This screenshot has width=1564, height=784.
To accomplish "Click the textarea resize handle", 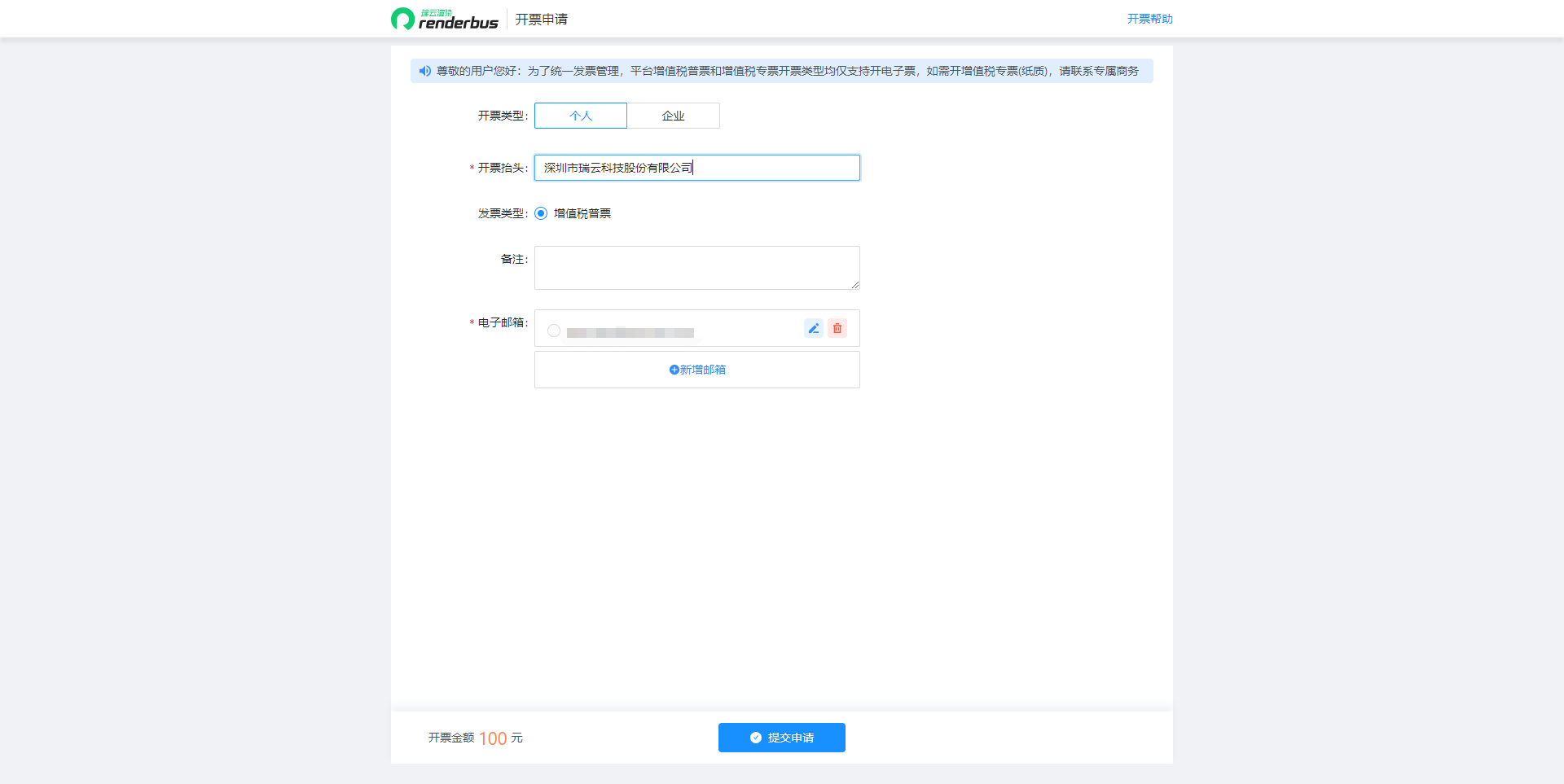I will click(854, 284).
